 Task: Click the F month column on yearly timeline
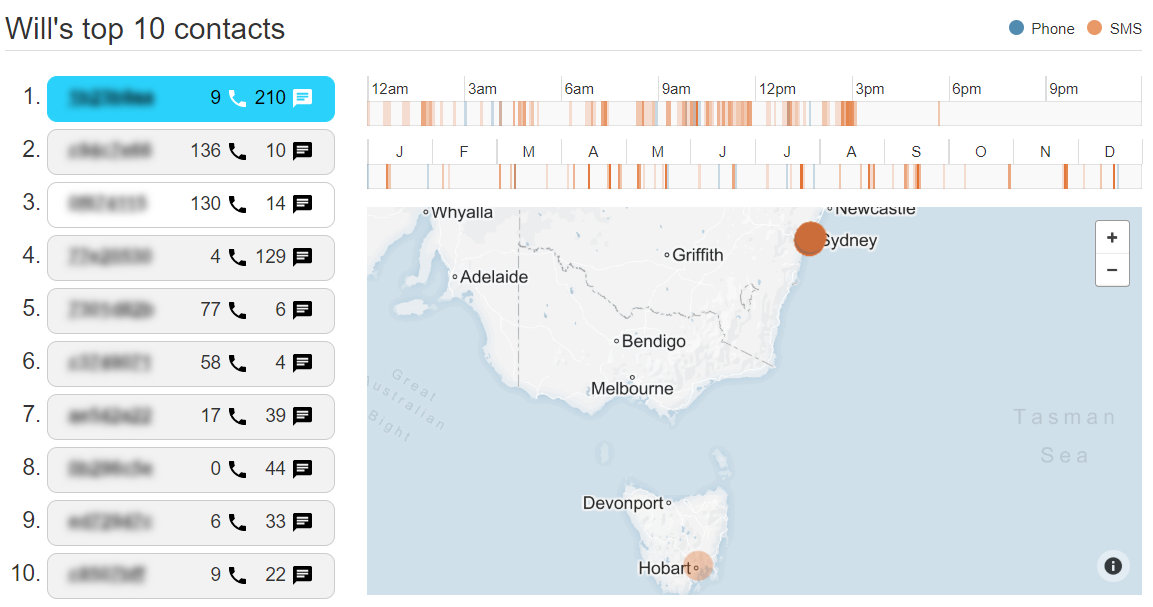pos(464,152)
